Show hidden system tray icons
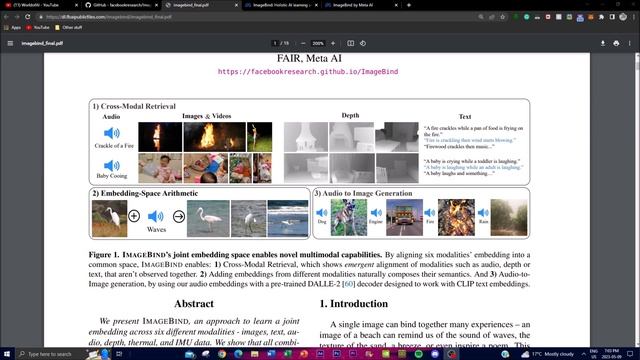 [x=583, y=354]
